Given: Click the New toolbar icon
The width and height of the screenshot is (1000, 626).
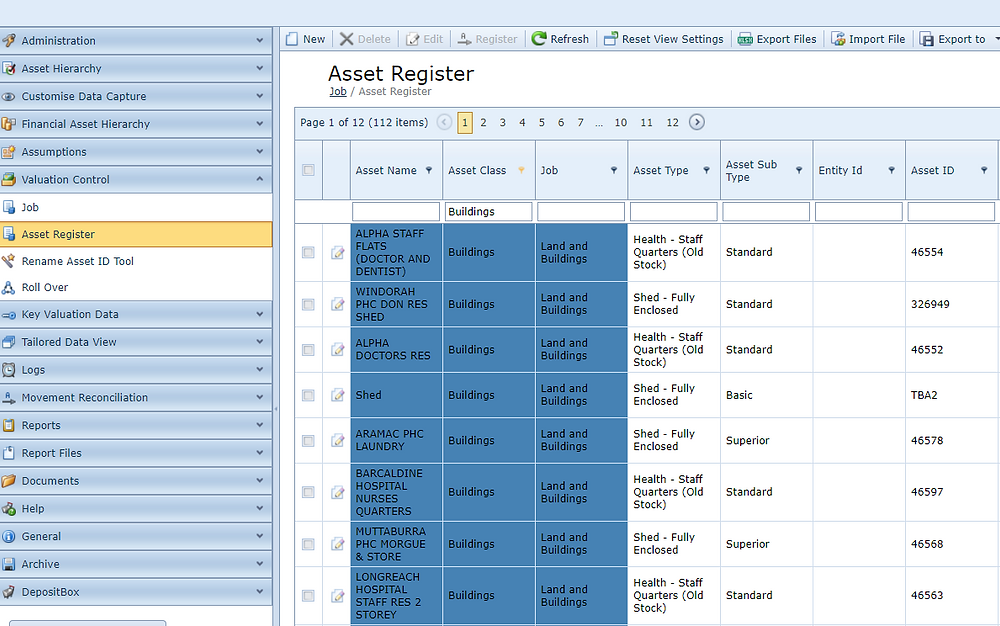Looking at the screenshot, I should pos(291,39).
